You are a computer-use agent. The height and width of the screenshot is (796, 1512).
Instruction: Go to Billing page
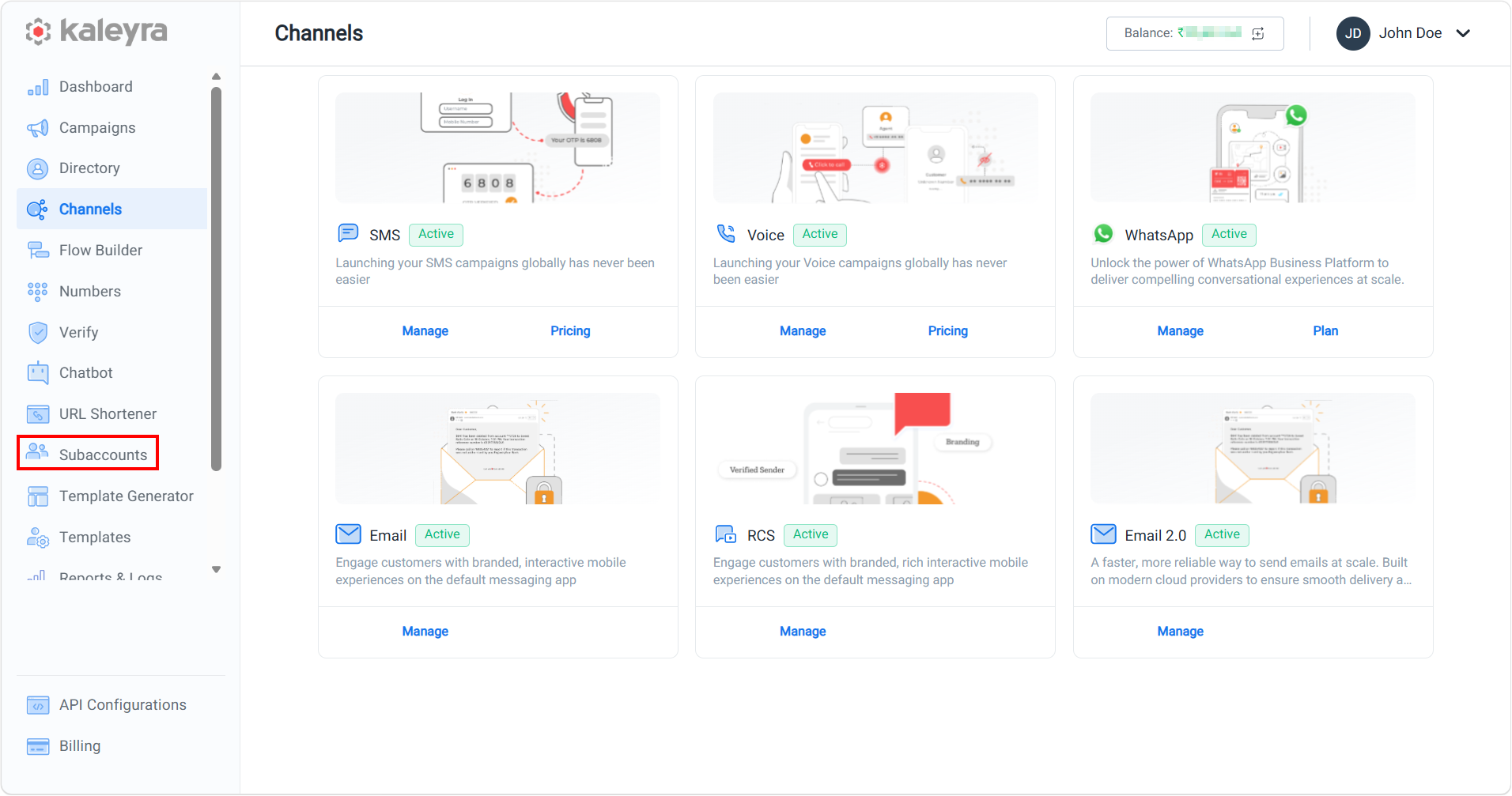click(x=80, y=746)
